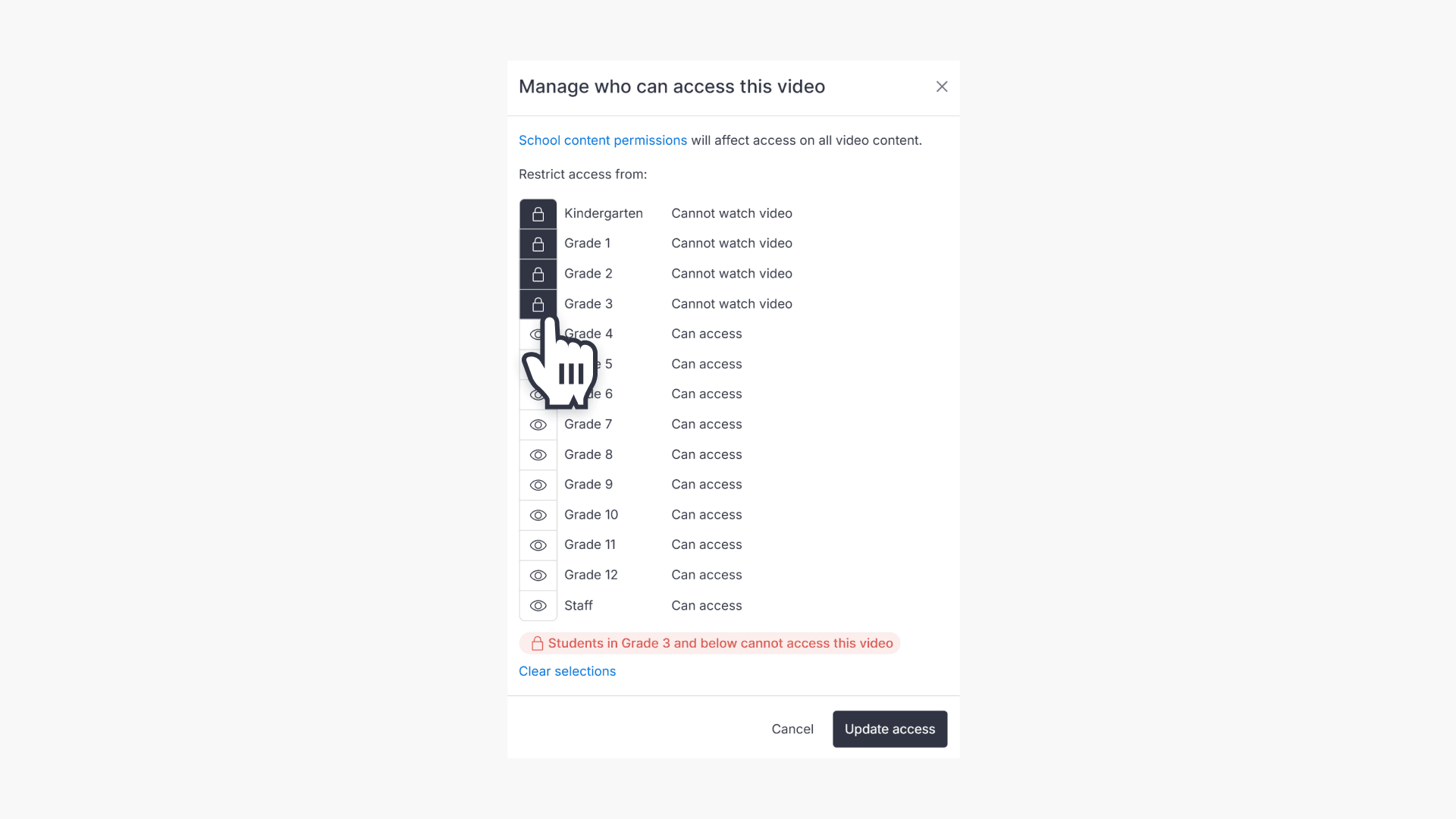Toggle Grade 6 watch permission
This screenshot has width=1456, height=819.
click(x=538, y=394)
